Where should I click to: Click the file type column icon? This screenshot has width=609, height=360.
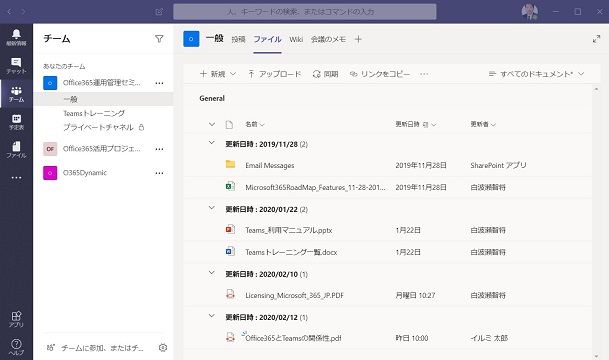tap(229, 124)
